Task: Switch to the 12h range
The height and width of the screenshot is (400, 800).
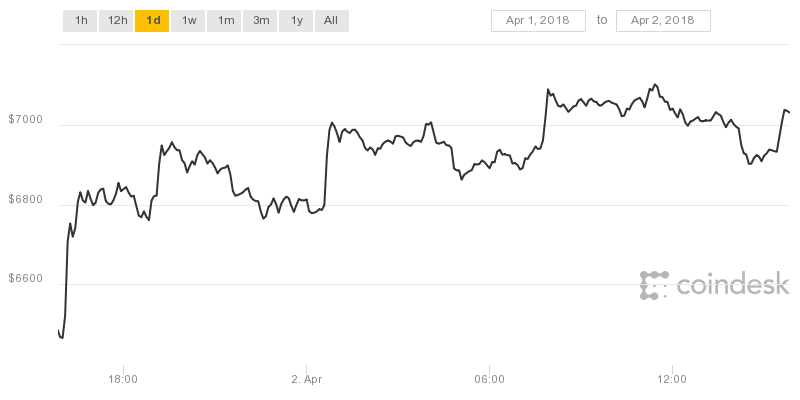Action: point(116,21)
